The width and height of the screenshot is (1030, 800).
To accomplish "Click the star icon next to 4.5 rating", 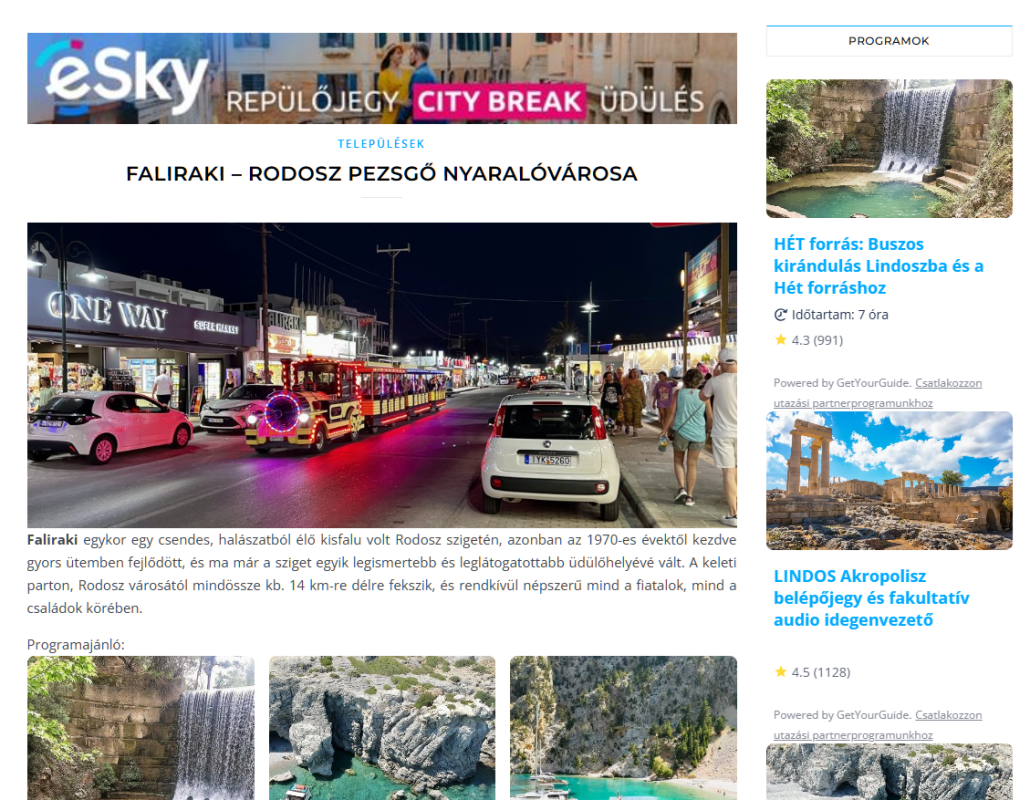I will pyautogui.click(x=781, y=672).
